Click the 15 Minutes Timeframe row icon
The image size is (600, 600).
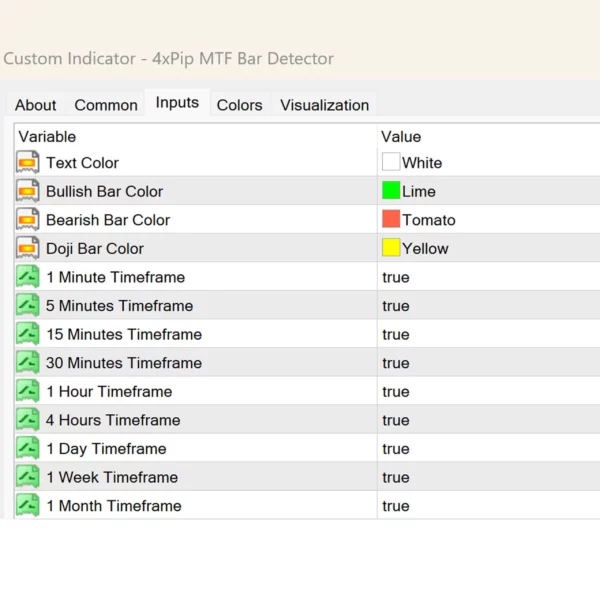(28, 334)
